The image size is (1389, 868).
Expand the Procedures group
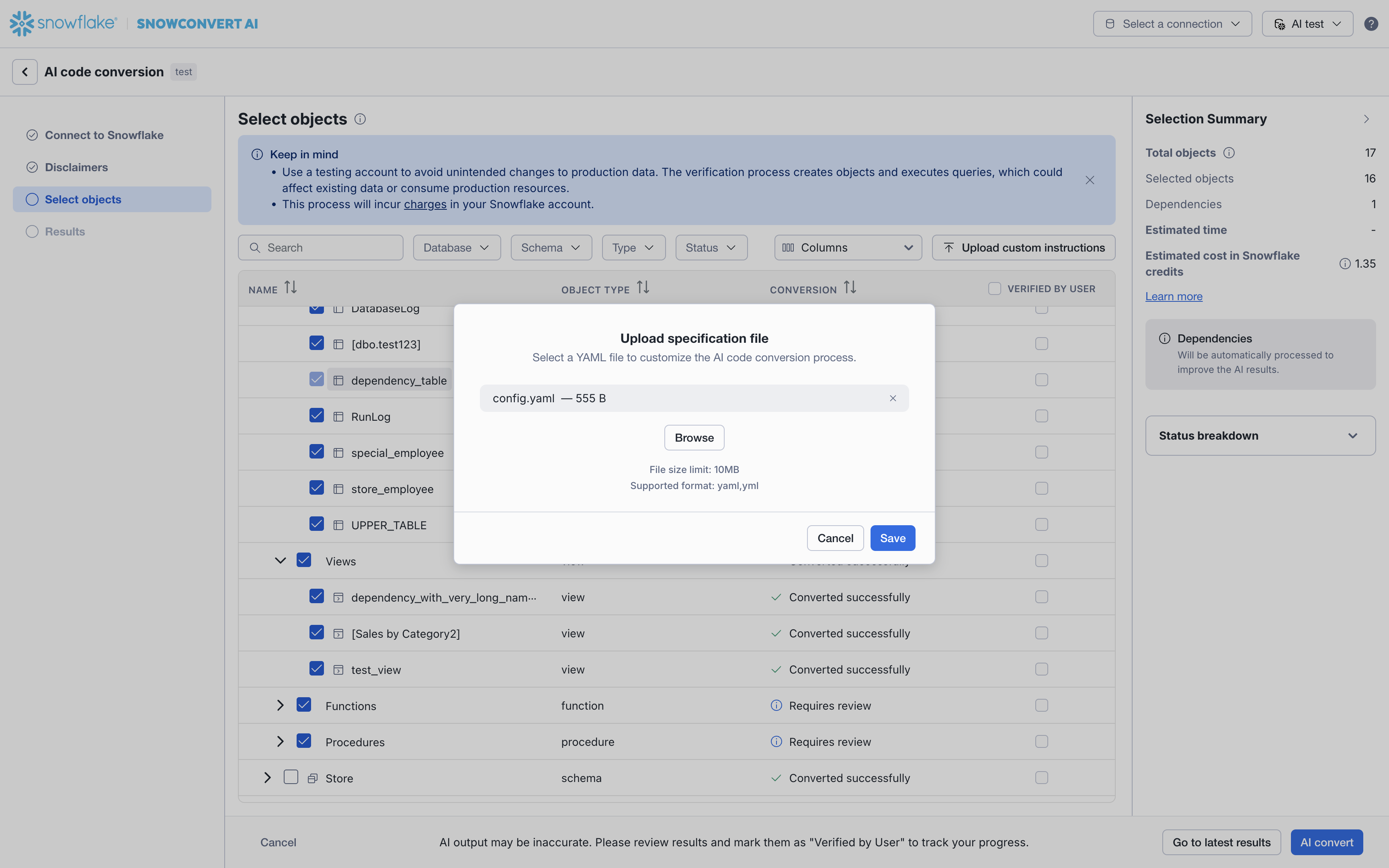pos(280,741)
